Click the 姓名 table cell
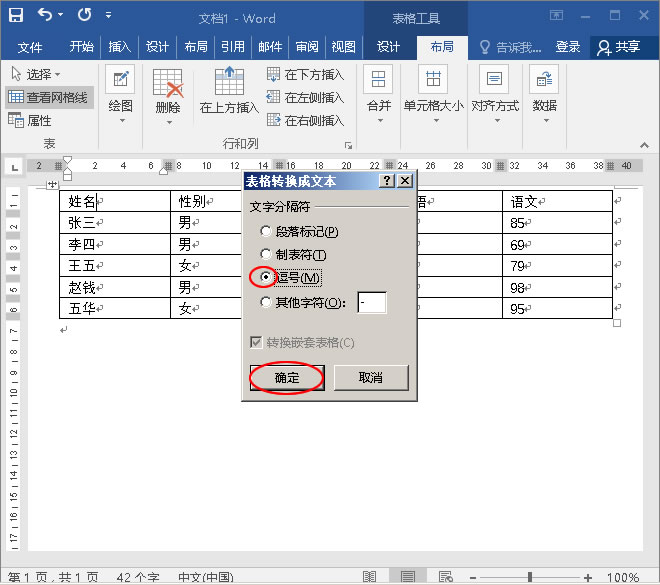The width and height of the screenshot is (660, 585). coord(115,201)
